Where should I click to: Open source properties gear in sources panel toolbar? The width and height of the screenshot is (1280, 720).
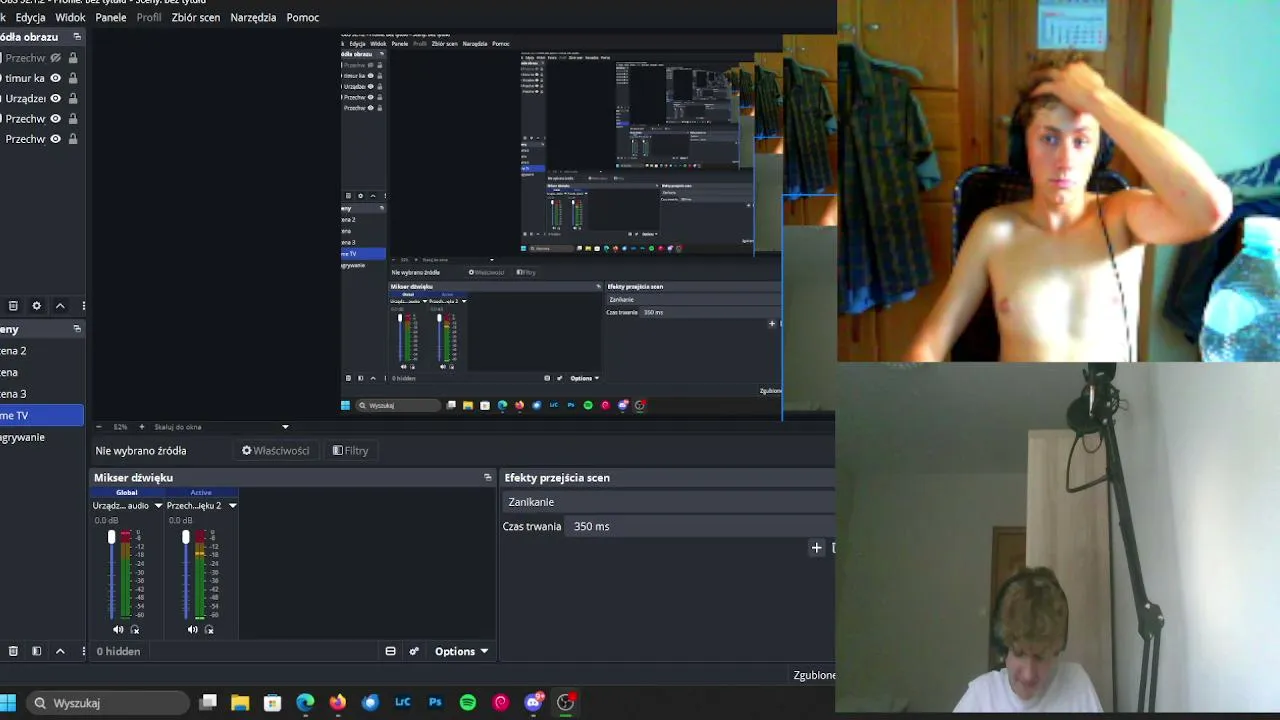pos(37,306)
